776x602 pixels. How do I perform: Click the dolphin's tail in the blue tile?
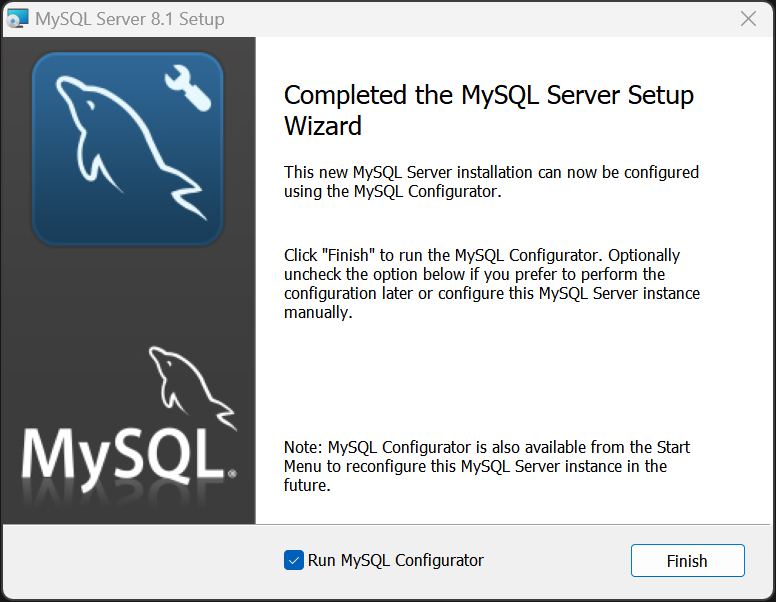[x=191, y=198]
